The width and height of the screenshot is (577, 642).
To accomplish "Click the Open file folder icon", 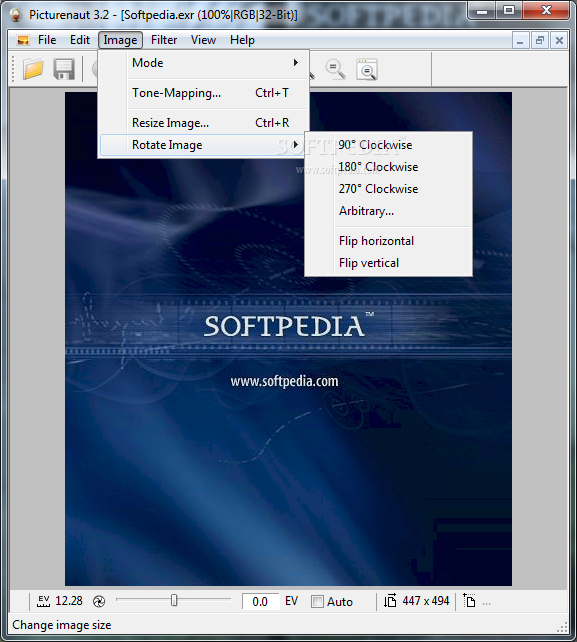I will [34, 69].
